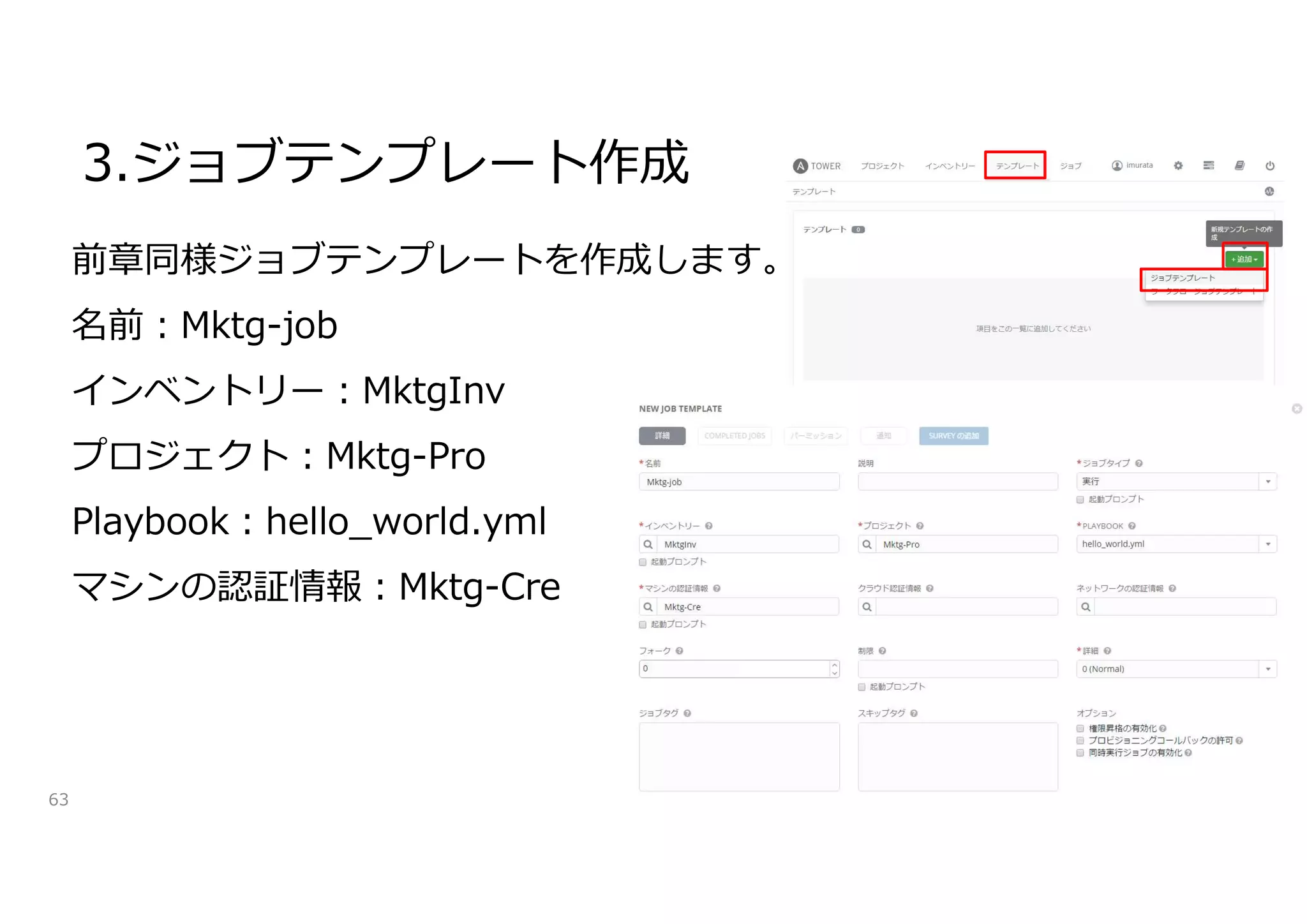The width and height of the screenshot is (1307, 924).
Task: Click help icon beside プロジェクト label
Action: 920,526
